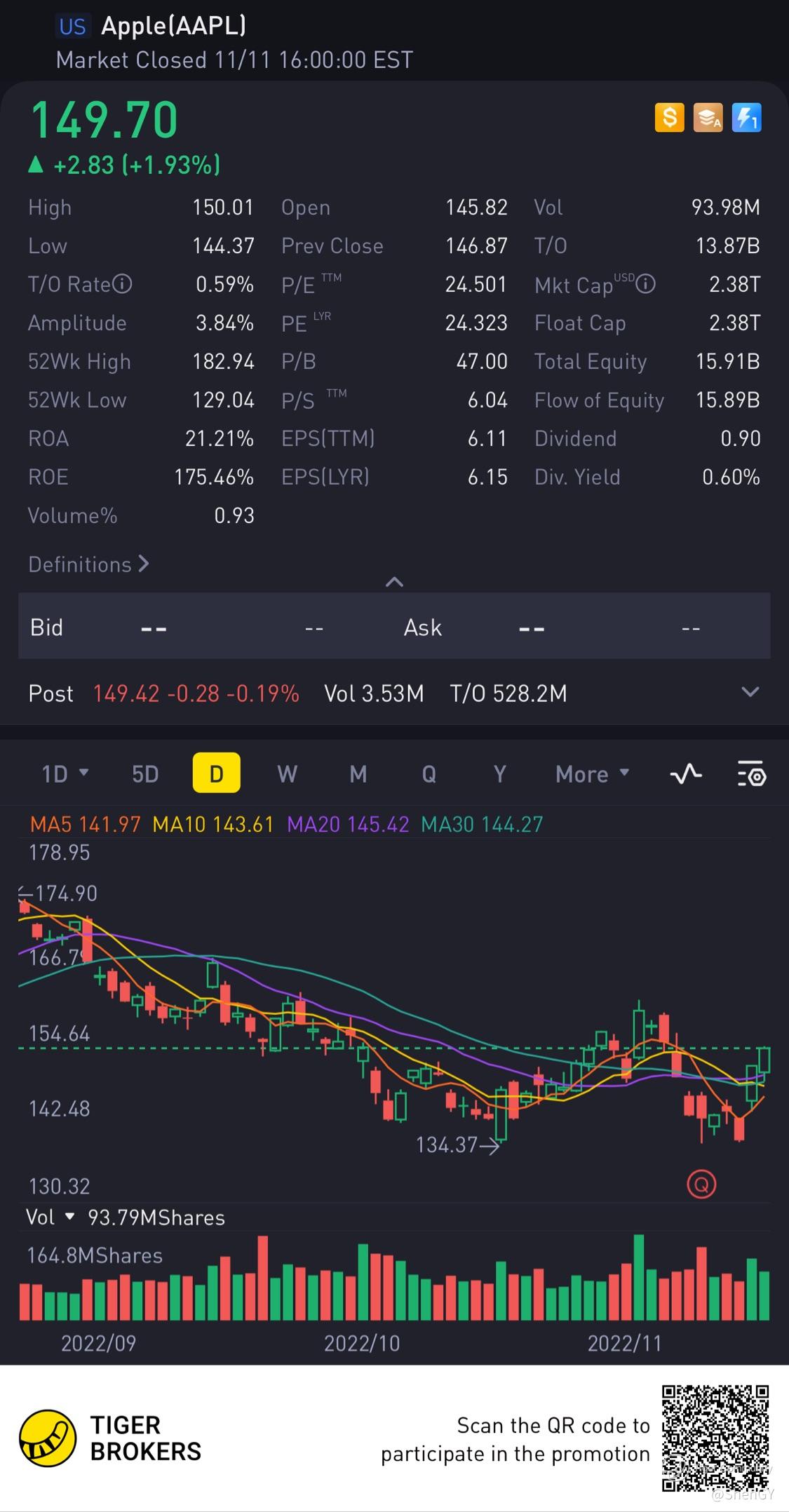Open the chart settings eye icon

click(752, 774)
